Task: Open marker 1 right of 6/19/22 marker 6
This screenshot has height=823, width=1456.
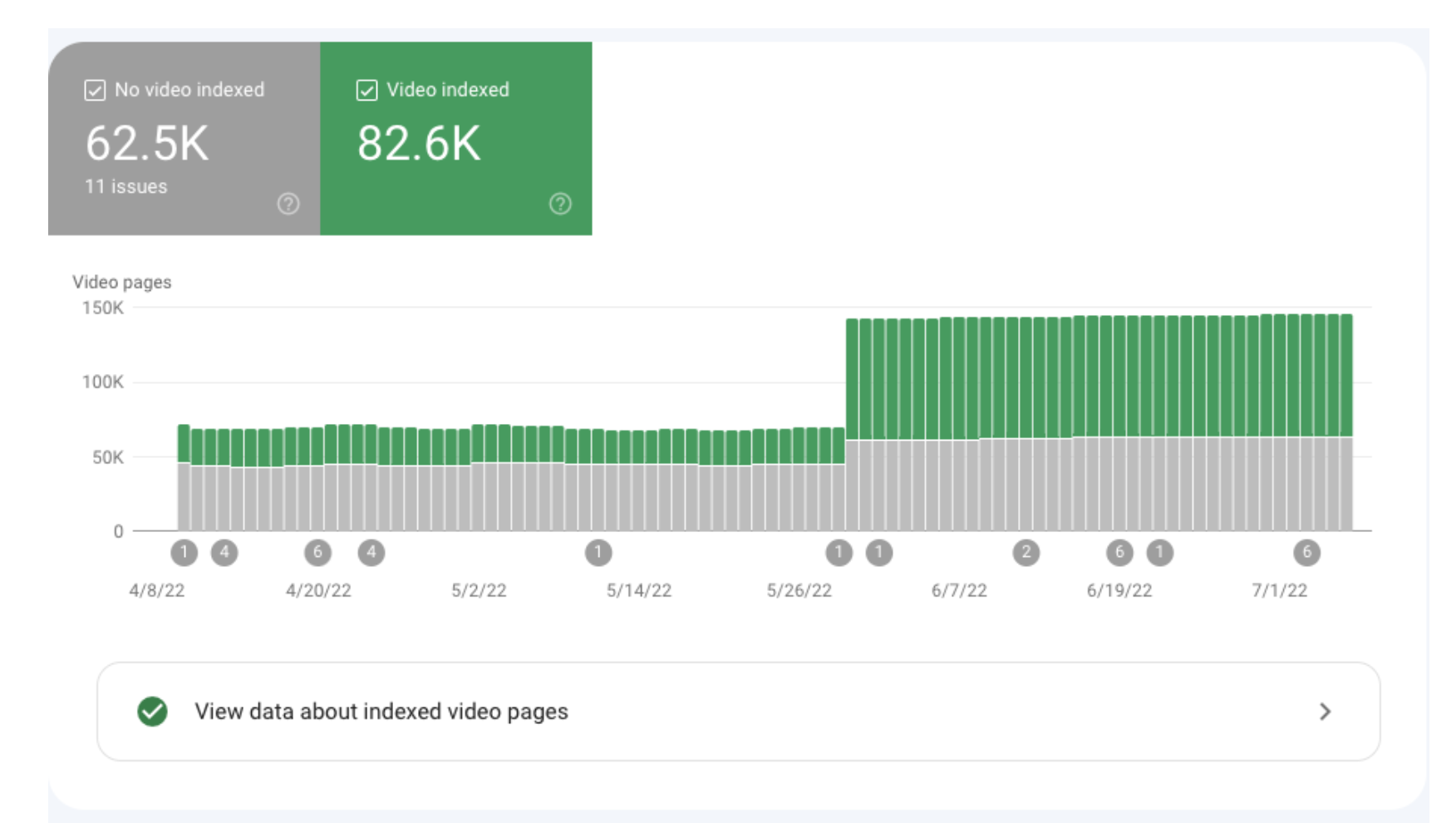Action: (1159, 552)
